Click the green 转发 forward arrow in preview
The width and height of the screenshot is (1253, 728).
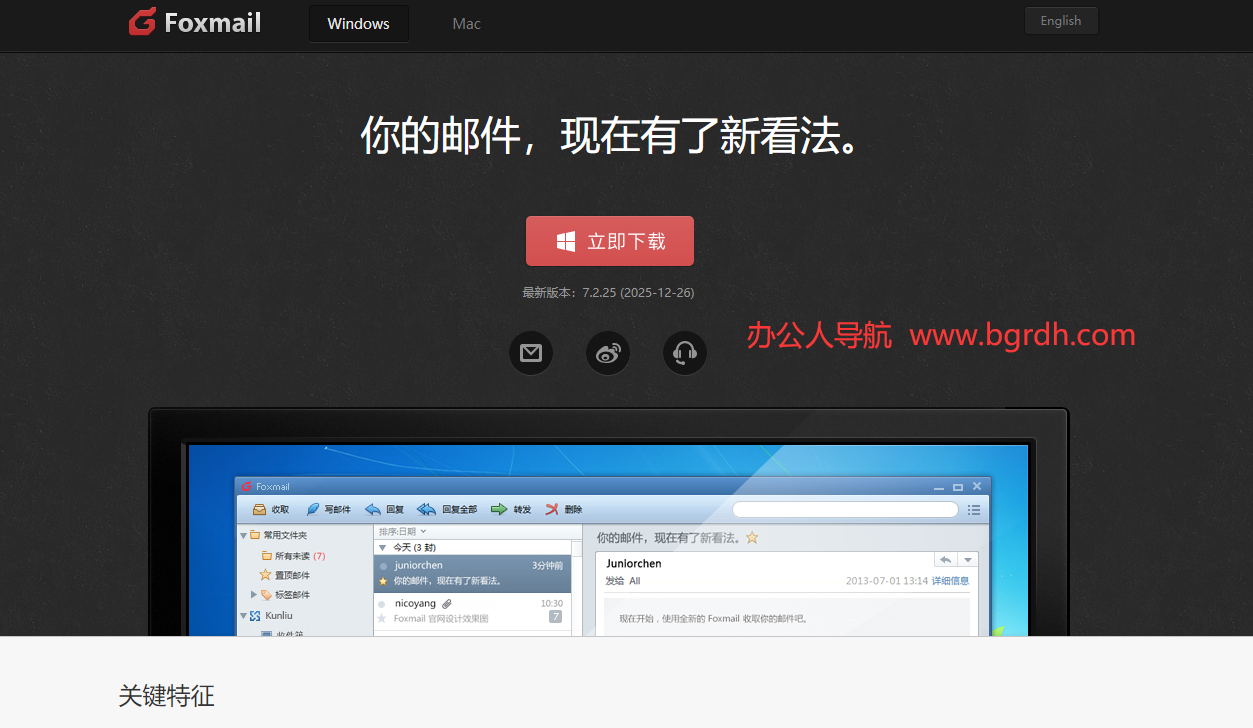tap(499, 510)
